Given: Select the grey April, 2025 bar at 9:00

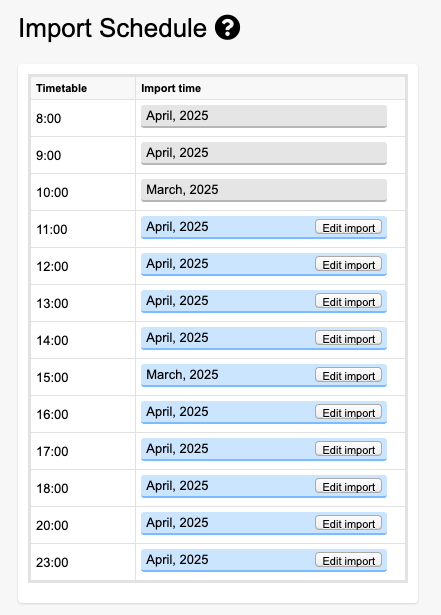Looking at the screenshot, I should (x=264, y=153).
